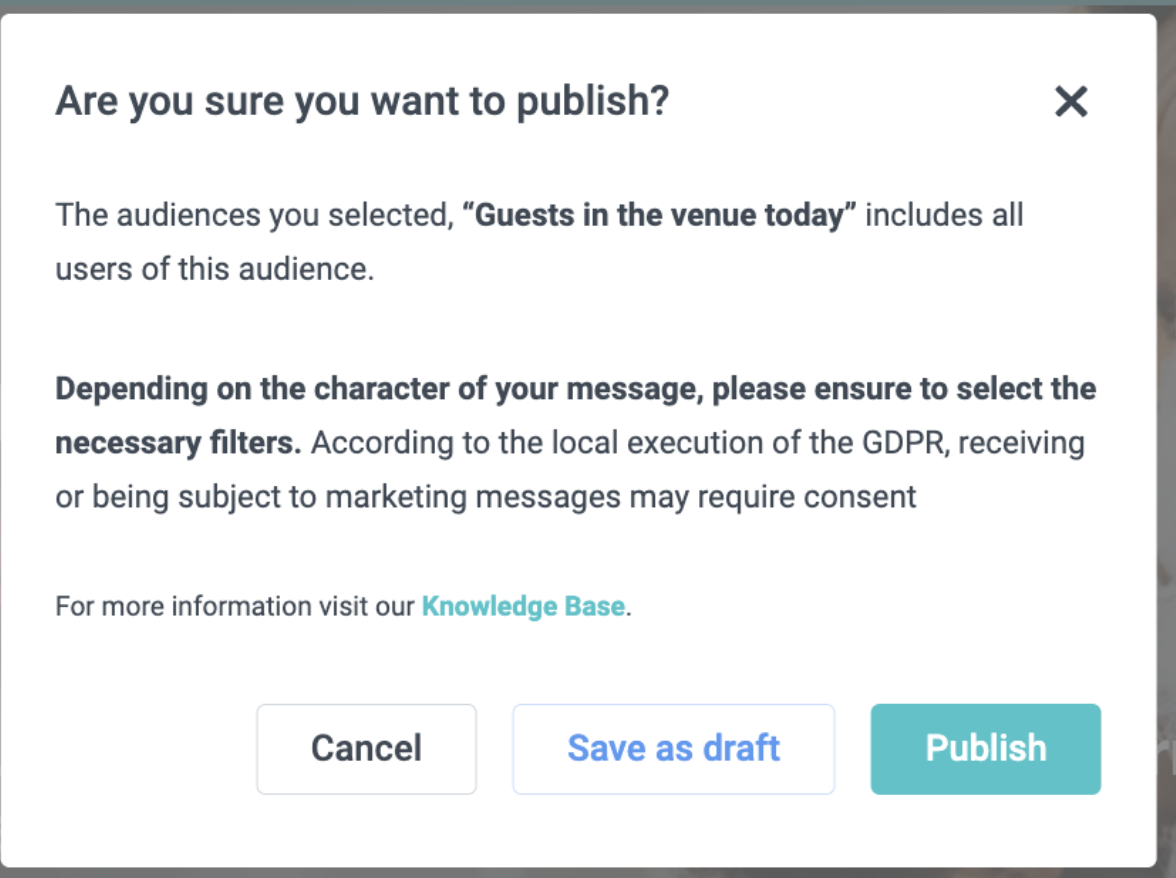Open the Knowledge Base link
Screen dimensions: 1176x878
pyautogui.click(x=523, y=606)
